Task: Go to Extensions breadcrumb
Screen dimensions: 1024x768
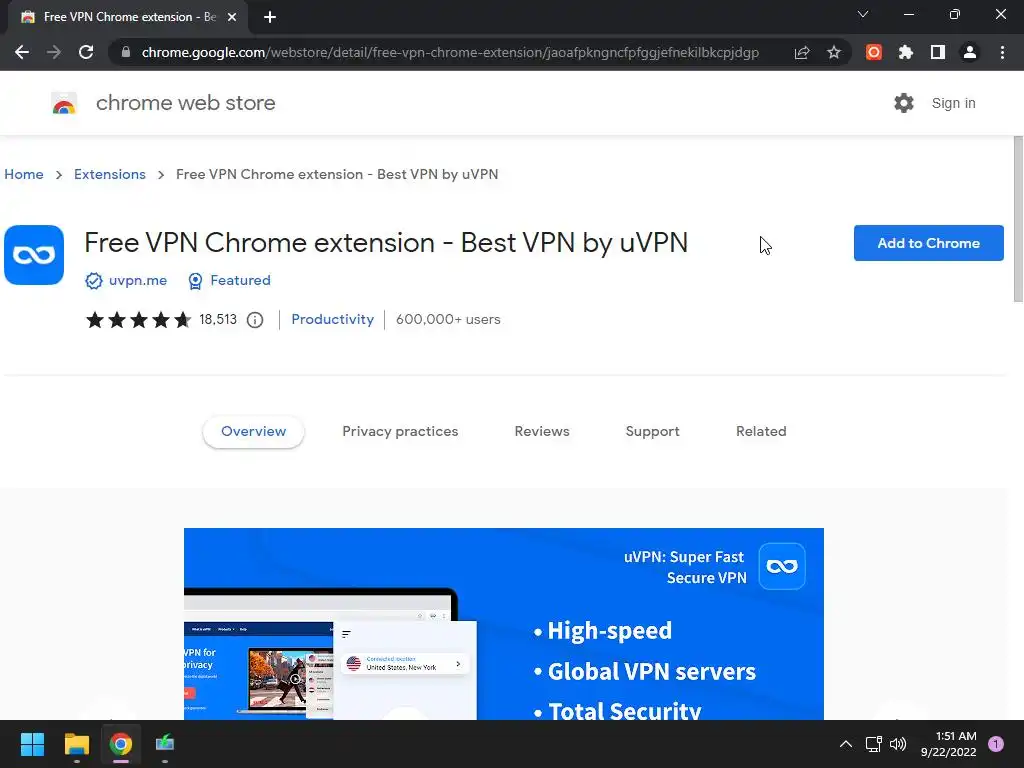Action: click(110, 174)
